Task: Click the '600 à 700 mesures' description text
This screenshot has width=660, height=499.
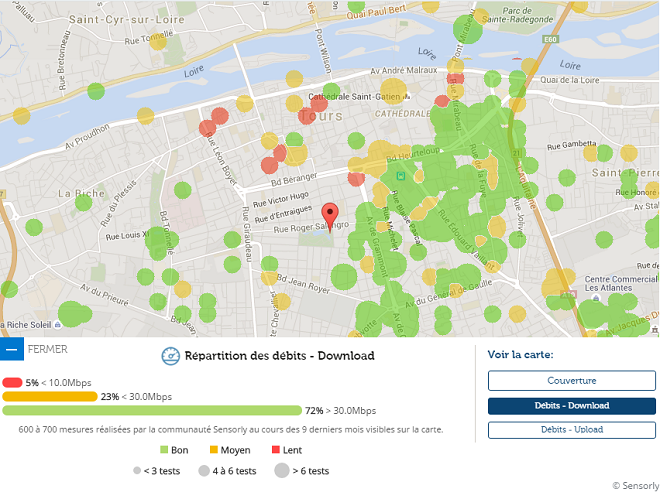Action: 231,430
